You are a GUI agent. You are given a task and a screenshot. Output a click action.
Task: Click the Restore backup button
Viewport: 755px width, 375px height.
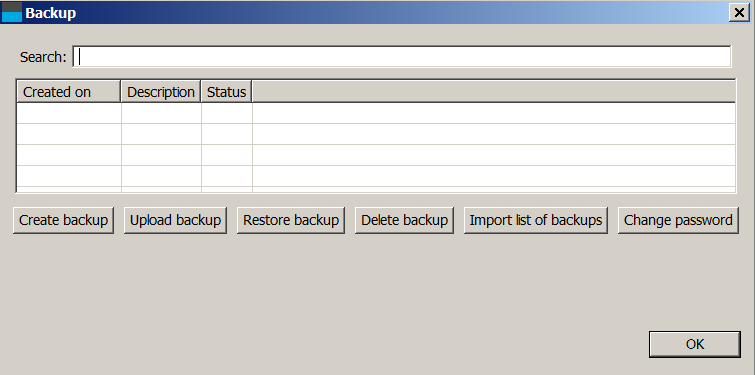pyautogui.click(x=291, y=220)
